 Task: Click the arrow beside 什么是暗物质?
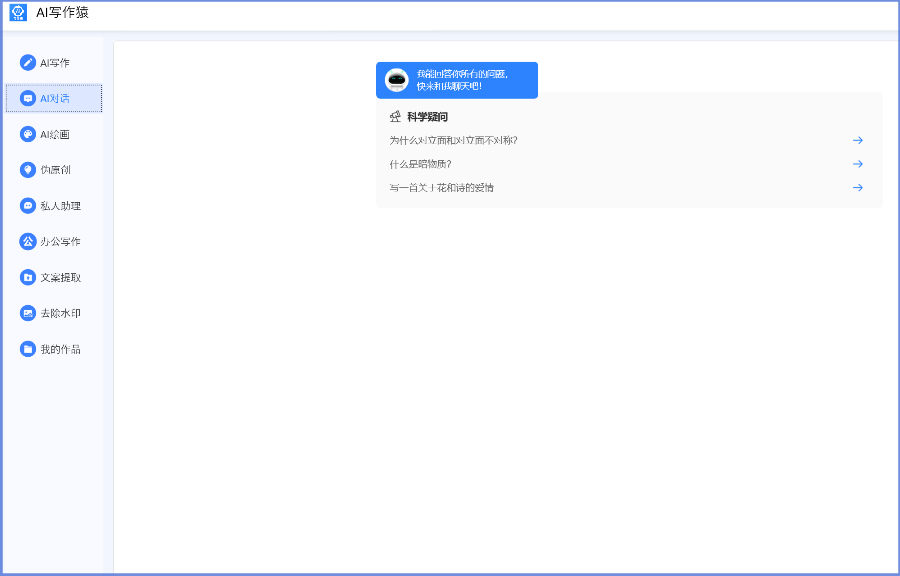pos(857,164)
